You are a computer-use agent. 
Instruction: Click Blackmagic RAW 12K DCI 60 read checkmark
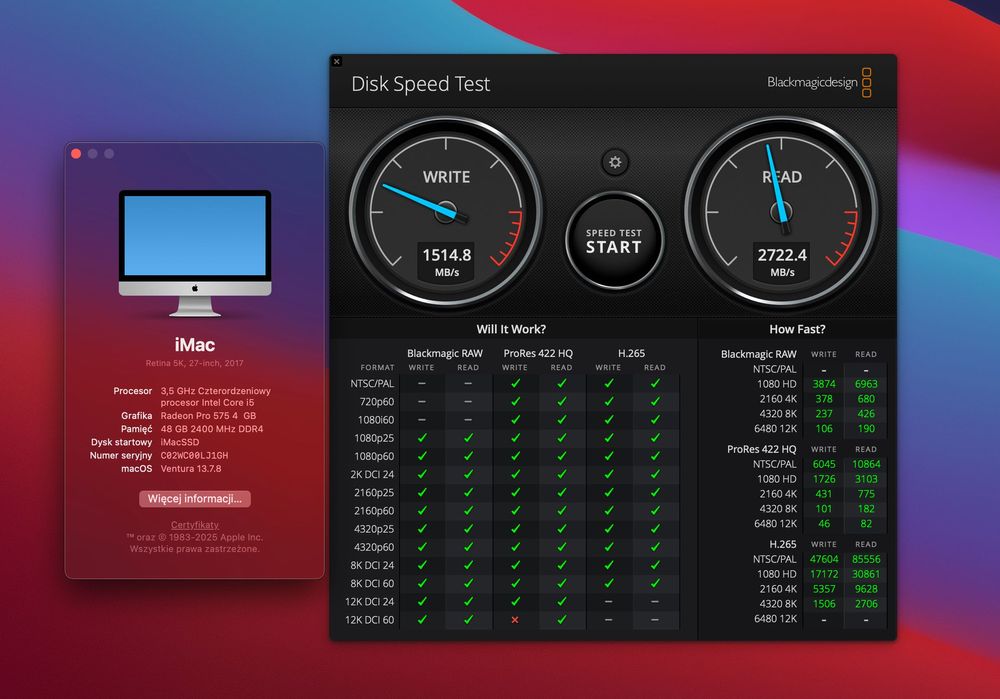pyautogui.click(x=468, y=620)
